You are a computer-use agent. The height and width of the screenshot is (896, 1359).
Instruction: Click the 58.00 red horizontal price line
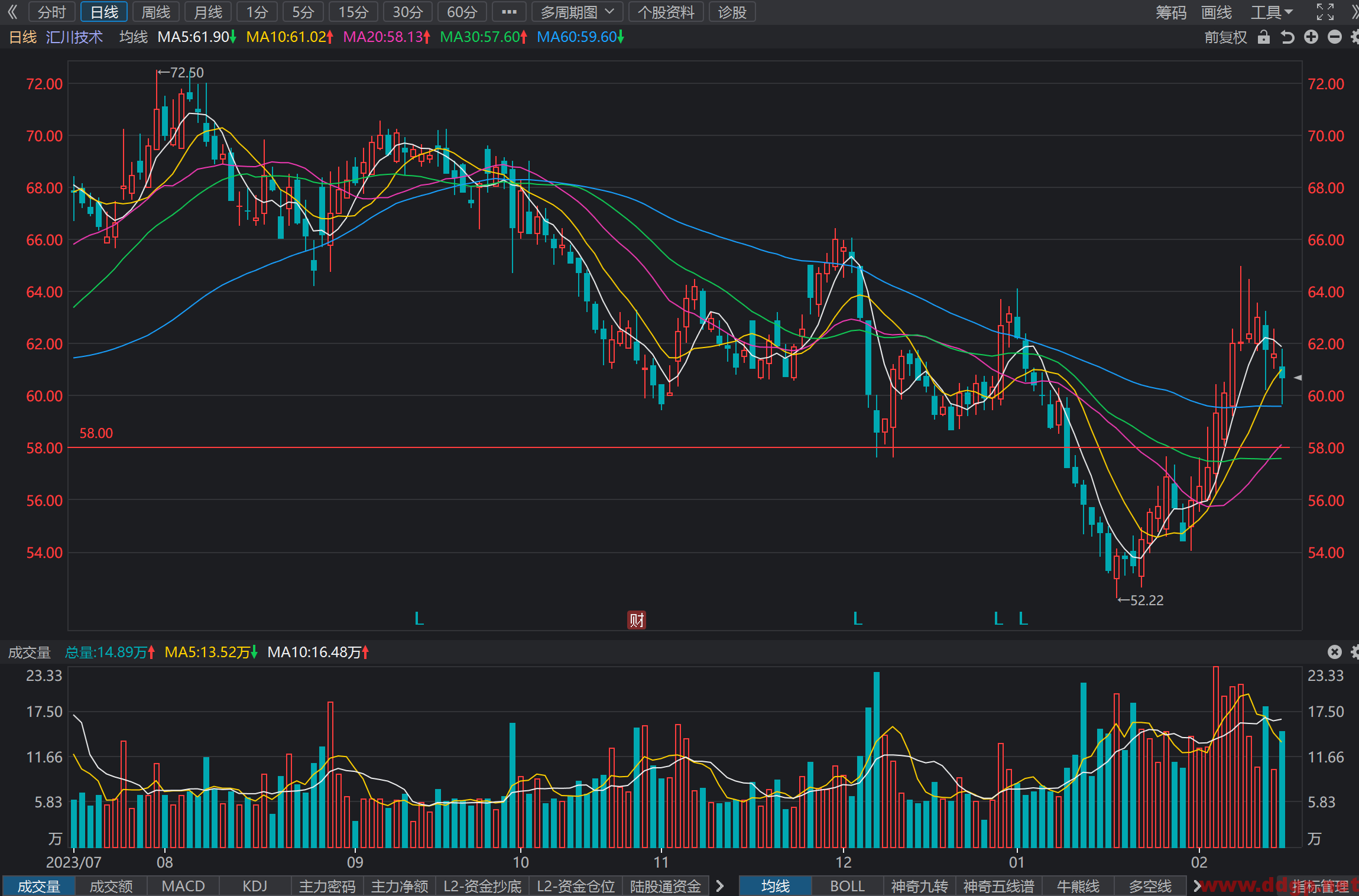(x=685, y=447)
